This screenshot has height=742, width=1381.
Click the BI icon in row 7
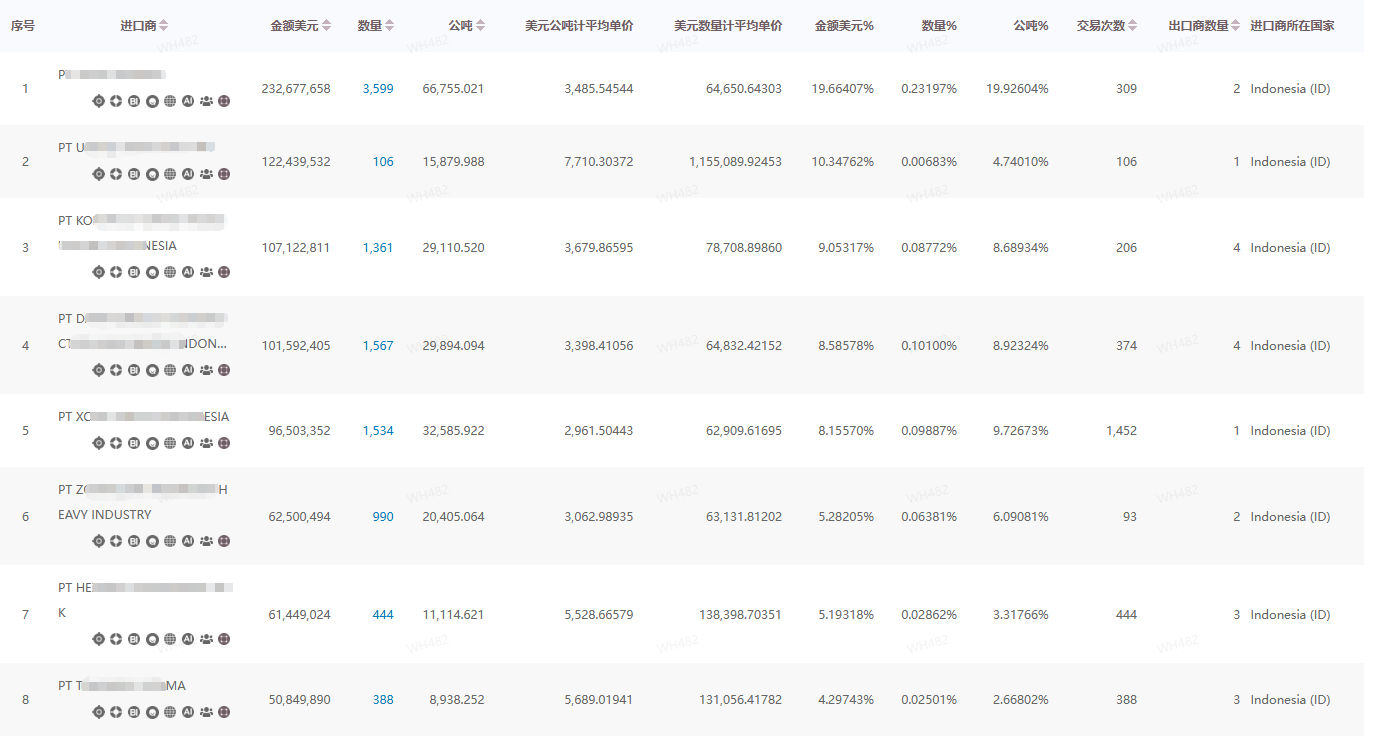coord(134,639)
